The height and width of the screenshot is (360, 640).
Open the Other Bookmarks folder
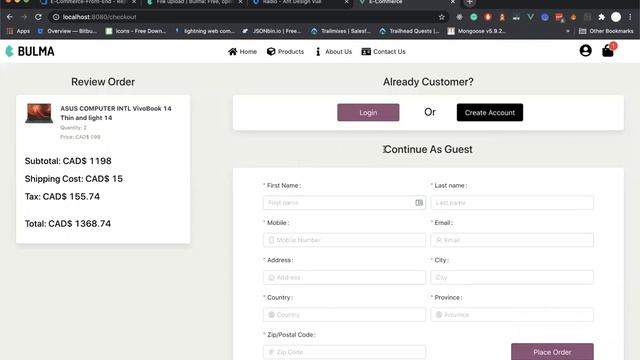[x=606, y=31]
